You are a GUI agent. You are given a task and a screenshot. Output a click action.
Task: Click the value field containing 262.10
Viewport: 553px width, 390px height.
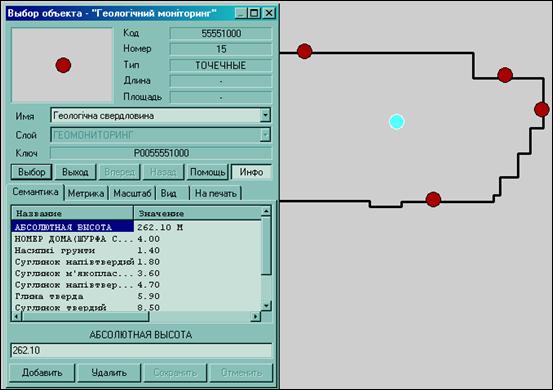click(141, 351)
